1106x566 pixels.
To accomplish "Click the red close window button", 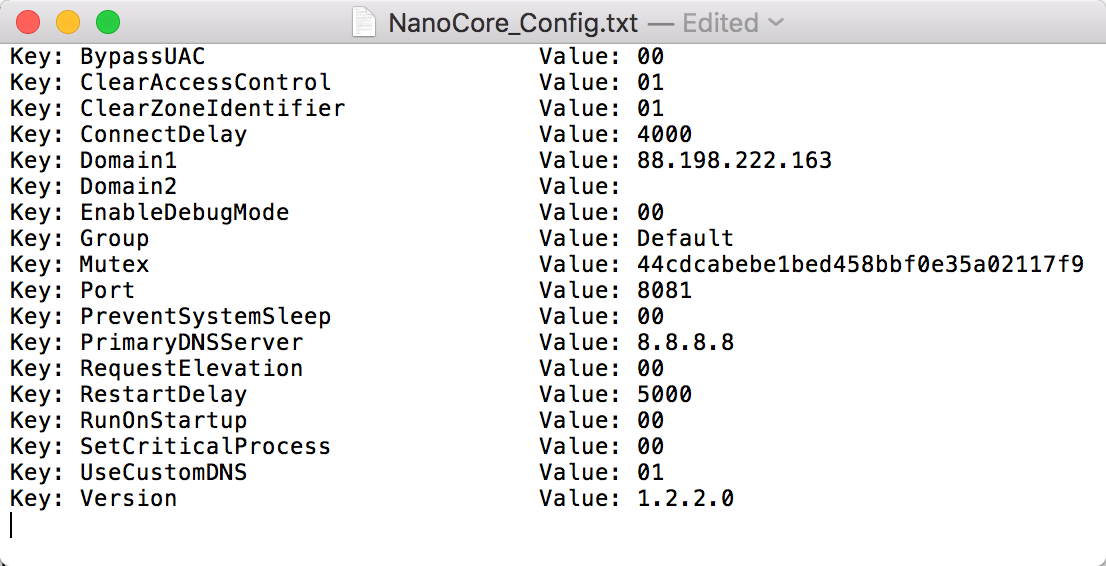I will (x=28, y=23).
